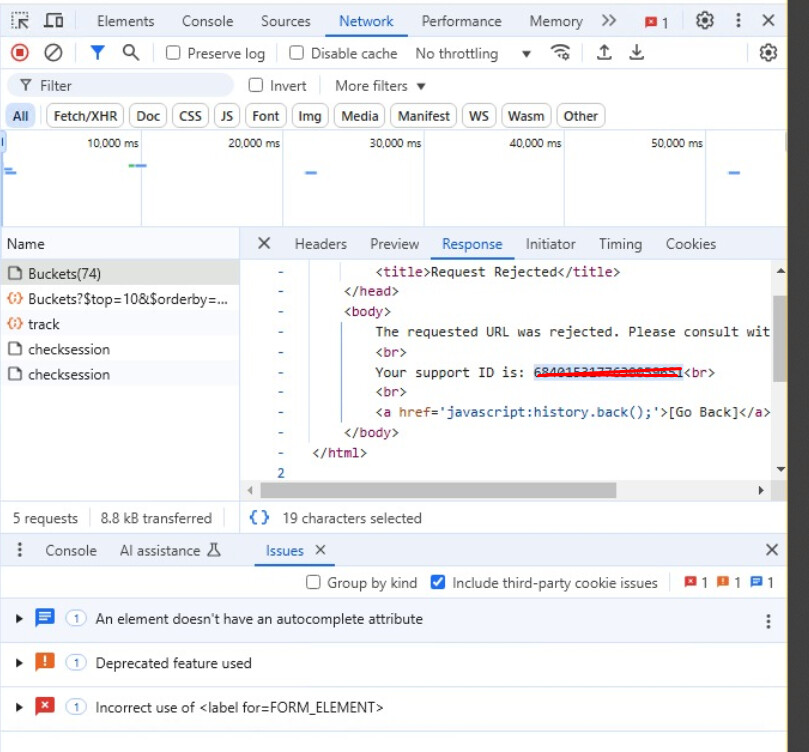Uncheck Include third-party cookie issues
Viewport: 809px width, 752px height.
point(438,582)
